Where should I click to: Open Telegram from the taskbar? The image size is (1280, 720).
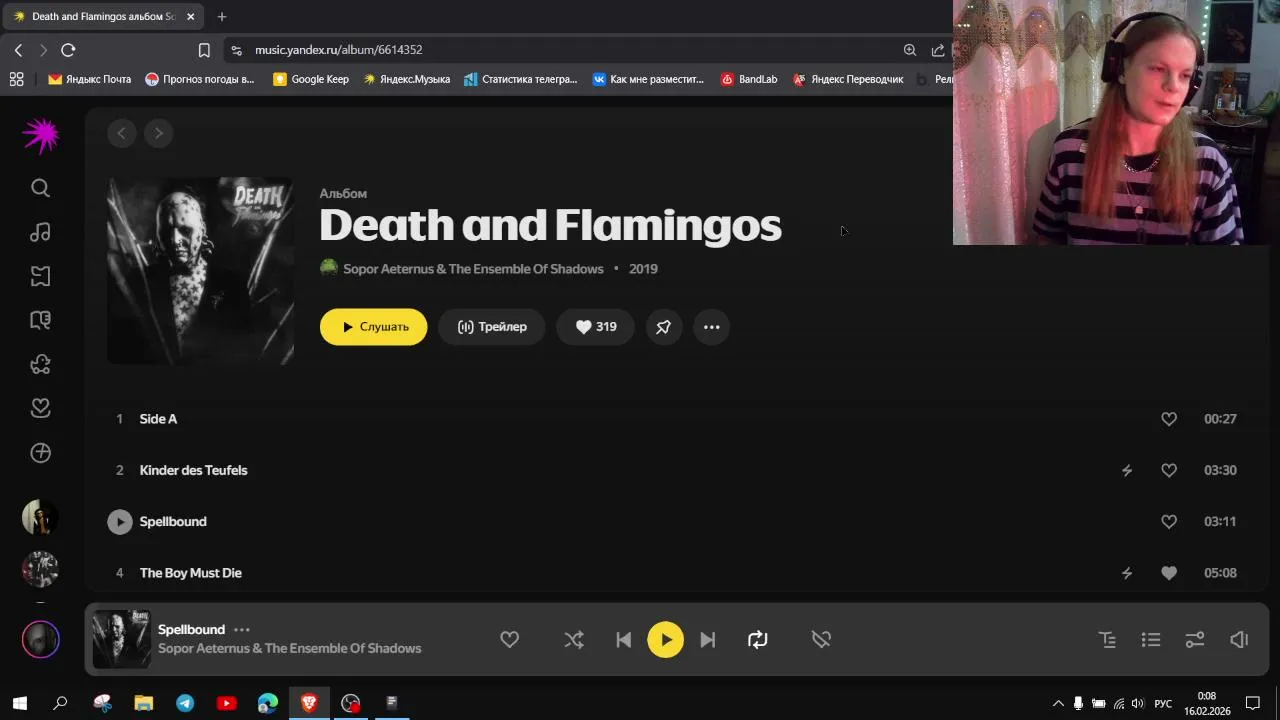point(185,703)
